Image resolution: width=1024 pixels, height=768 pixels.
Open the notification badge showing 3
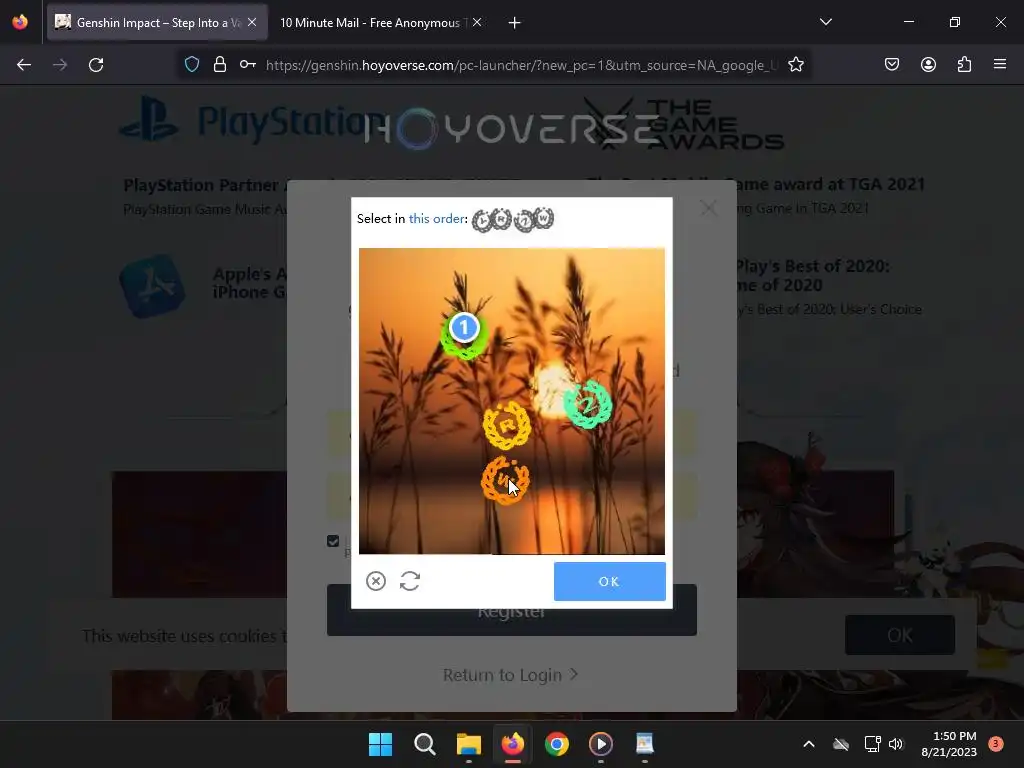tap(996, 743)
